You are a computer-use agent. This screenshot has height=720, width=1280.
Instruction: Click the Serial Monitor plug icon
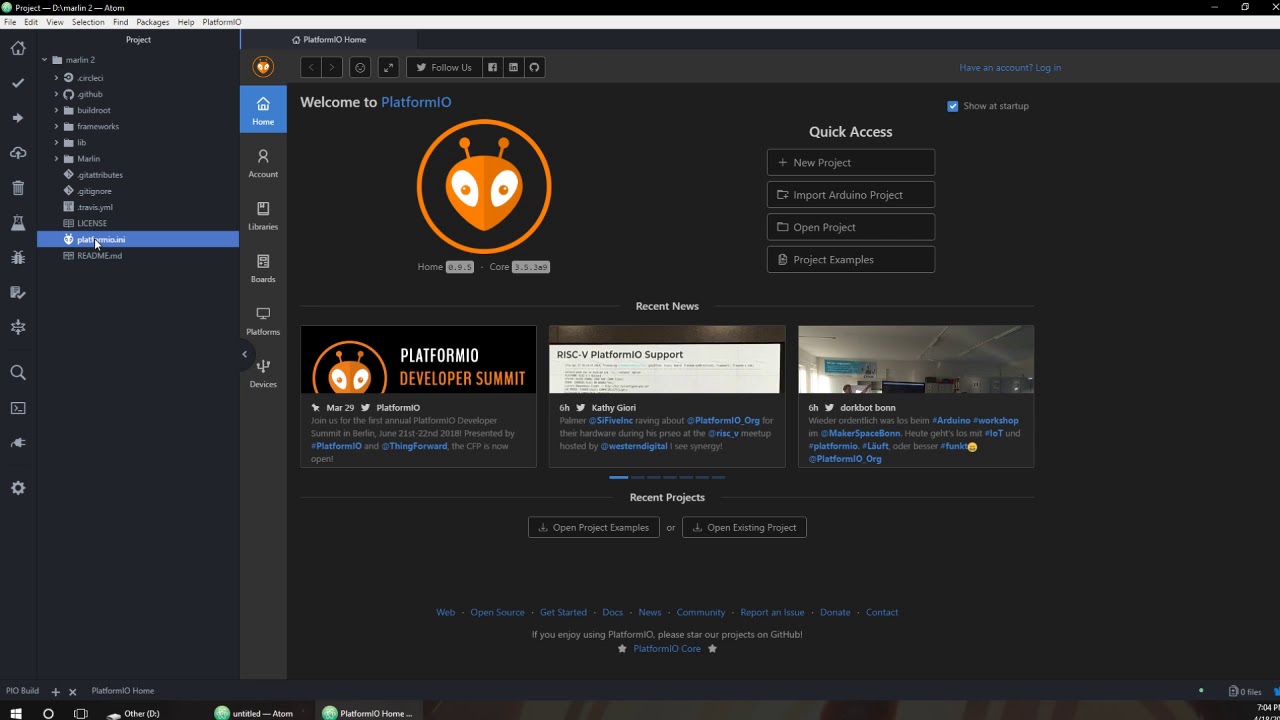pyautogui.click(x=18, y=443)
